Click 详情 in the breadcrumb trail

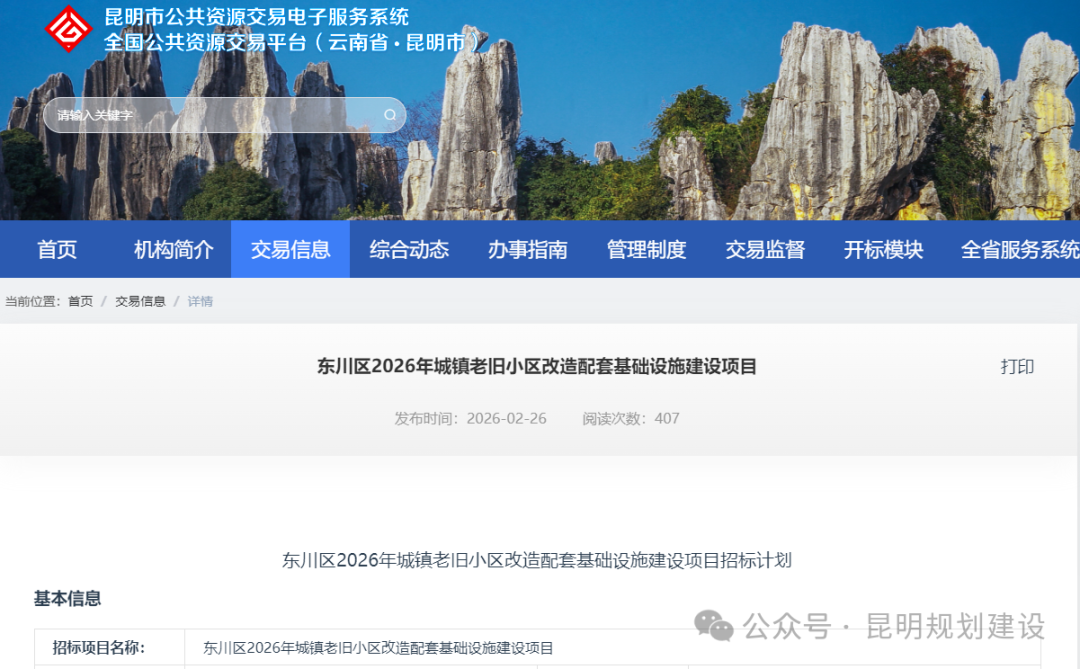pyautogui.click(x=199, y=300)
